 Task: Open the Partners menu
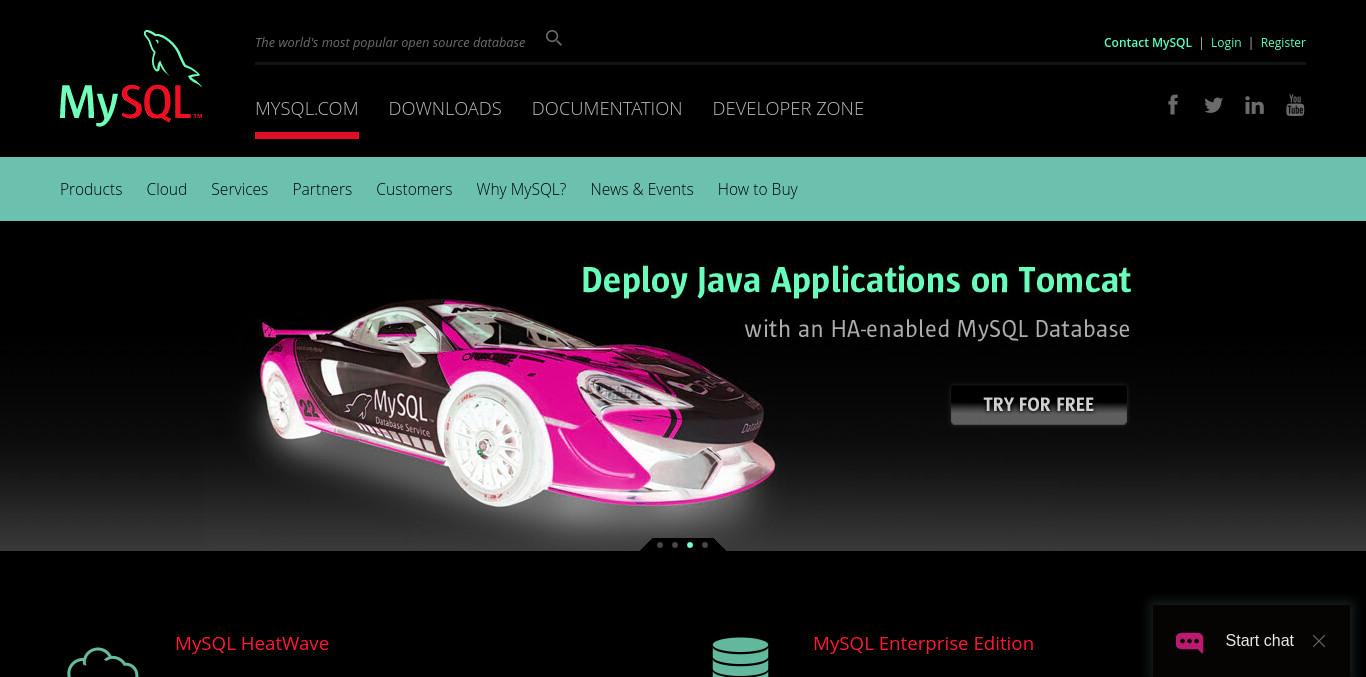click(322, 189)
